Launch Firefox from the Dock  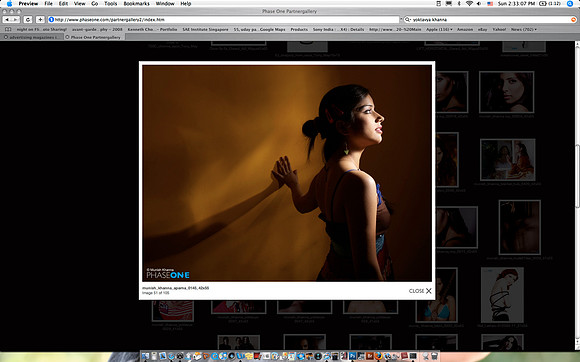click(x=378, y=356)
